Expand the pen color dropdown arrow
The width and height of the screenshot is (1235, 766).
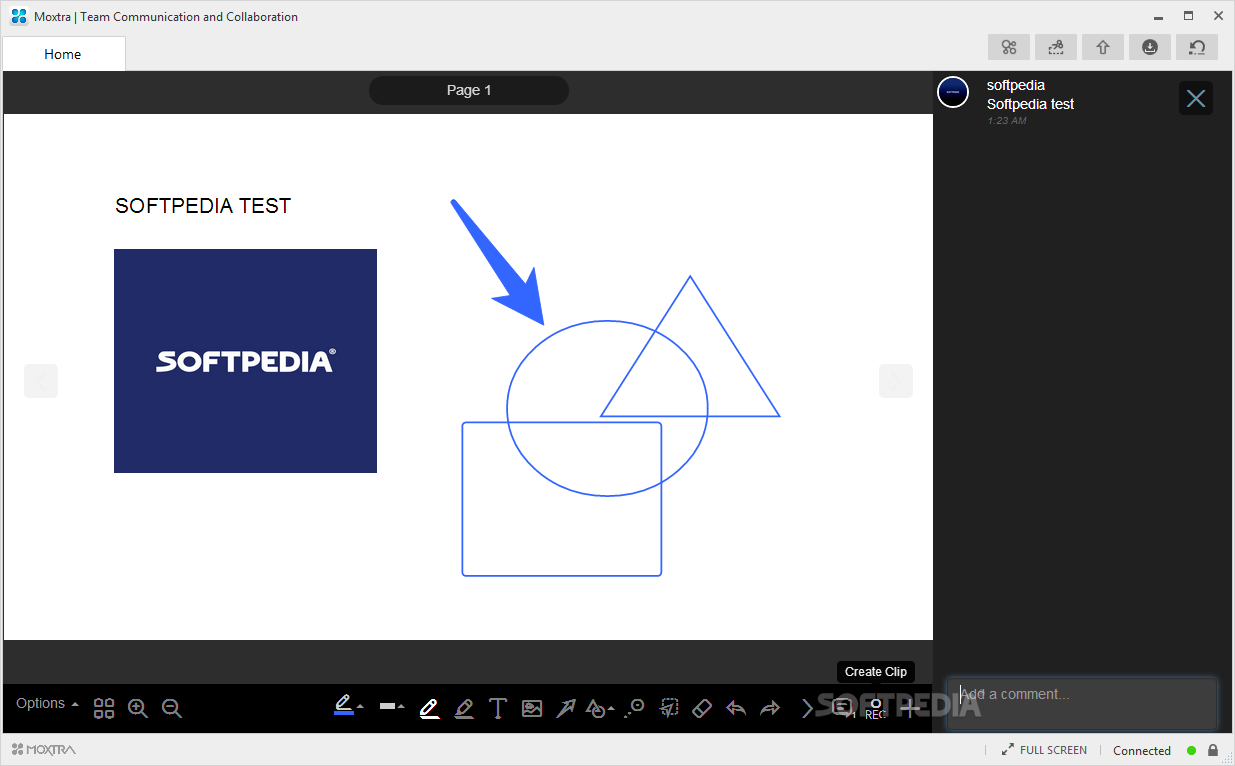360,707
